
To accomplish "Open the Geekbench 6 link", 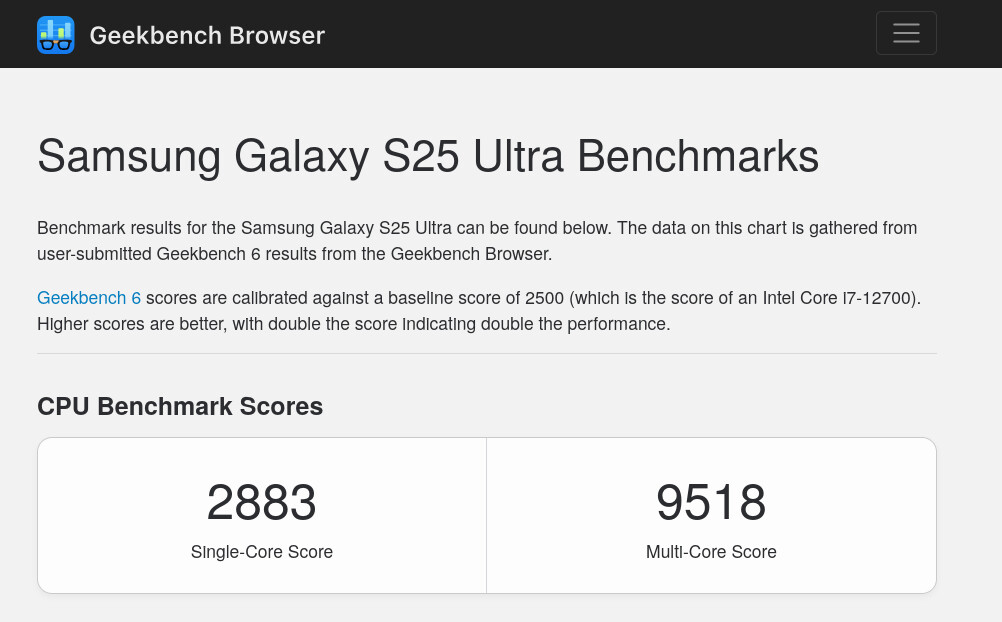I will pyautogui.click(x=89, y=297).
